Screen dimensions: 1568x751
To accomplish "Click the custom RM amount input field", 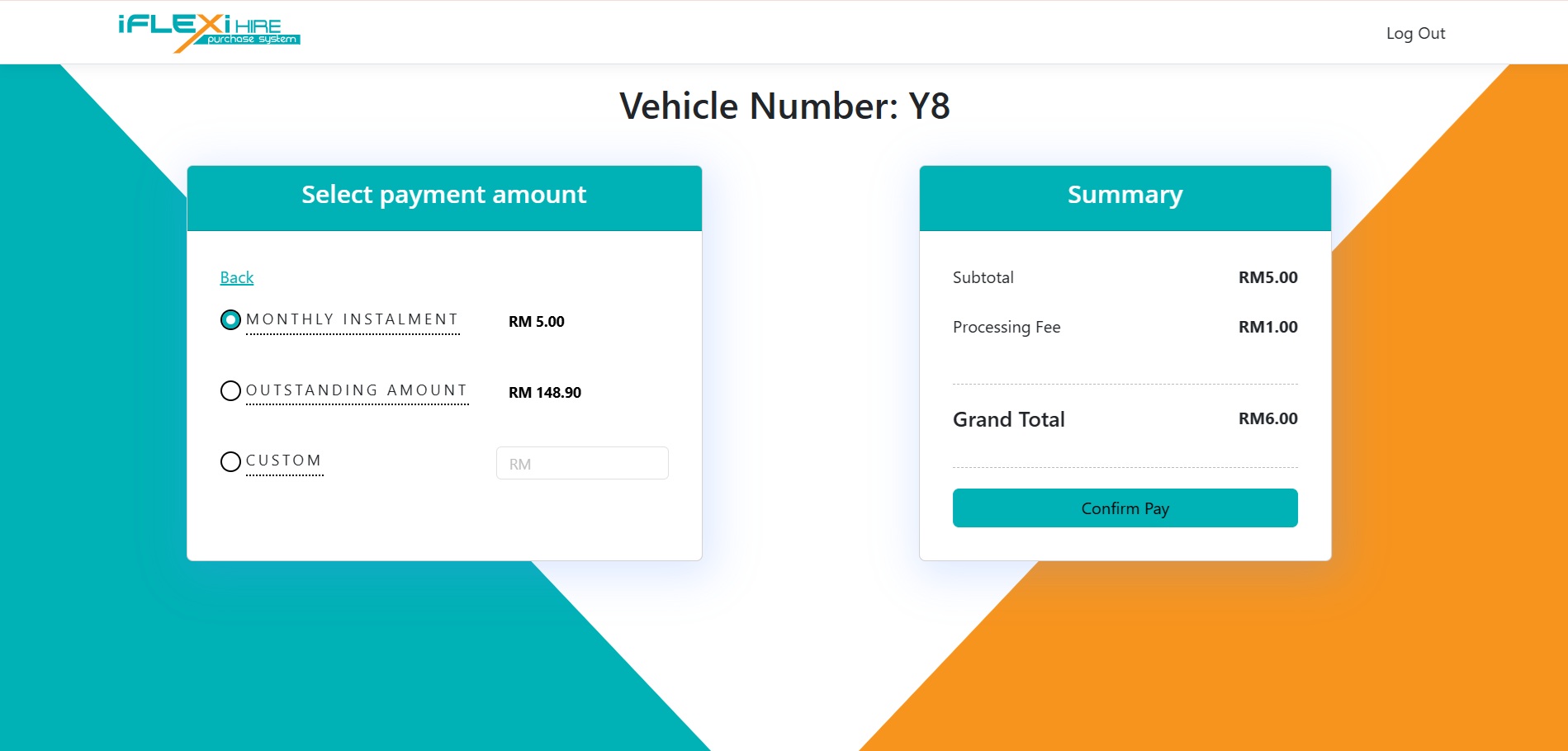I will point(582,463).
